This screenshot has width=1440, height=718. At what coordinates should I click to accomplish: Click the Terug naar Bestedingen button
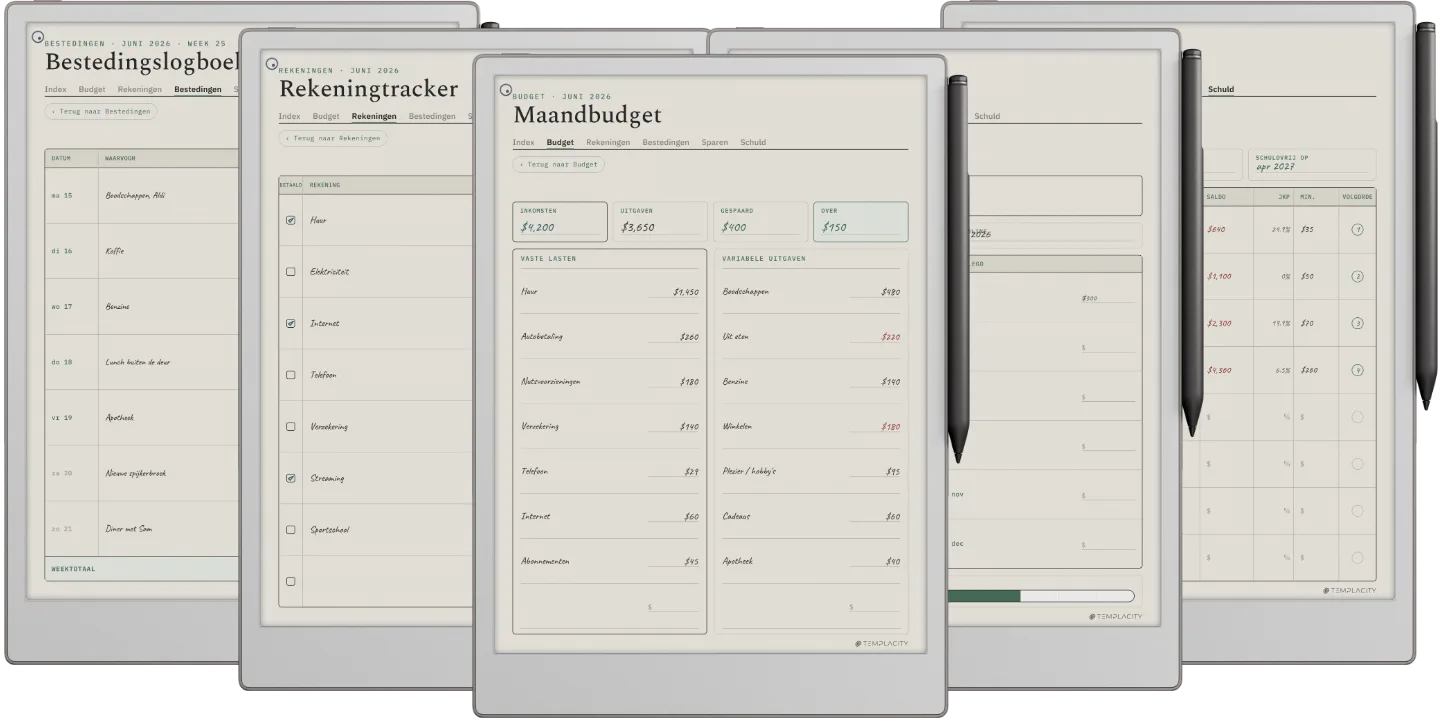101,111
